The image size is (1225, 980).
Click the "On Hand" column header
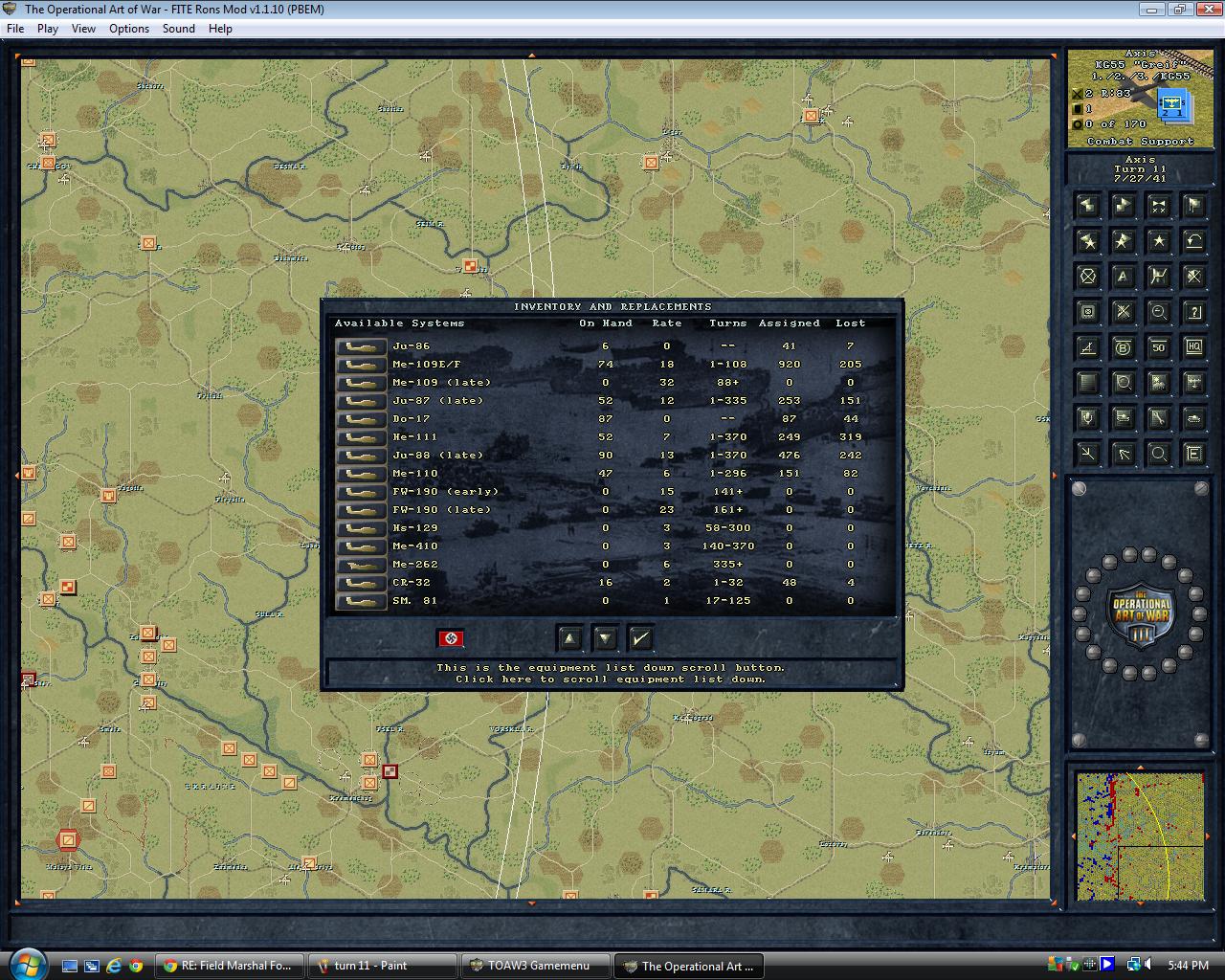606,323
